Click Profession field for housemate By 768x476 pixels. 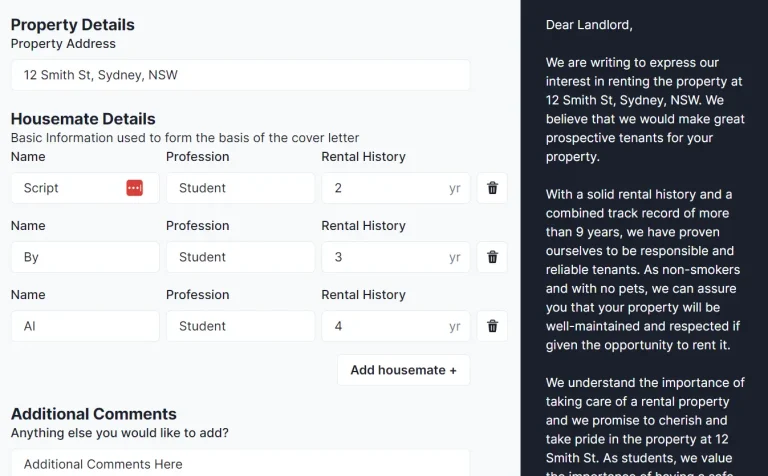coord(240,257)
